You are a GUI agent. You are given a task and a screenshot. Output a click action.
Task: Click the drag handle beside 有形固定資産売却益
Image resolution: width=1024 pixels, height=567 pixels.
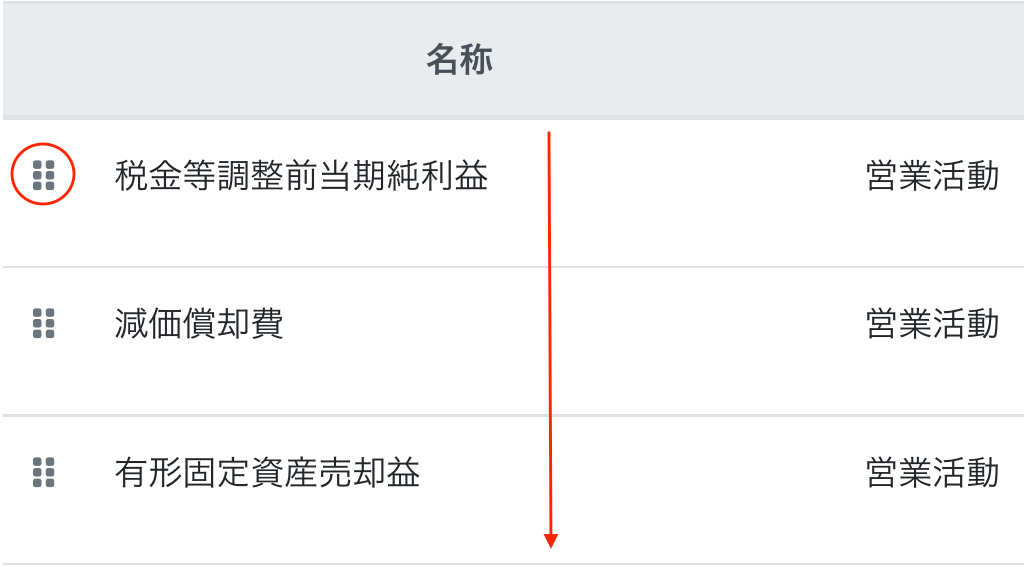[x=43, y=472]
